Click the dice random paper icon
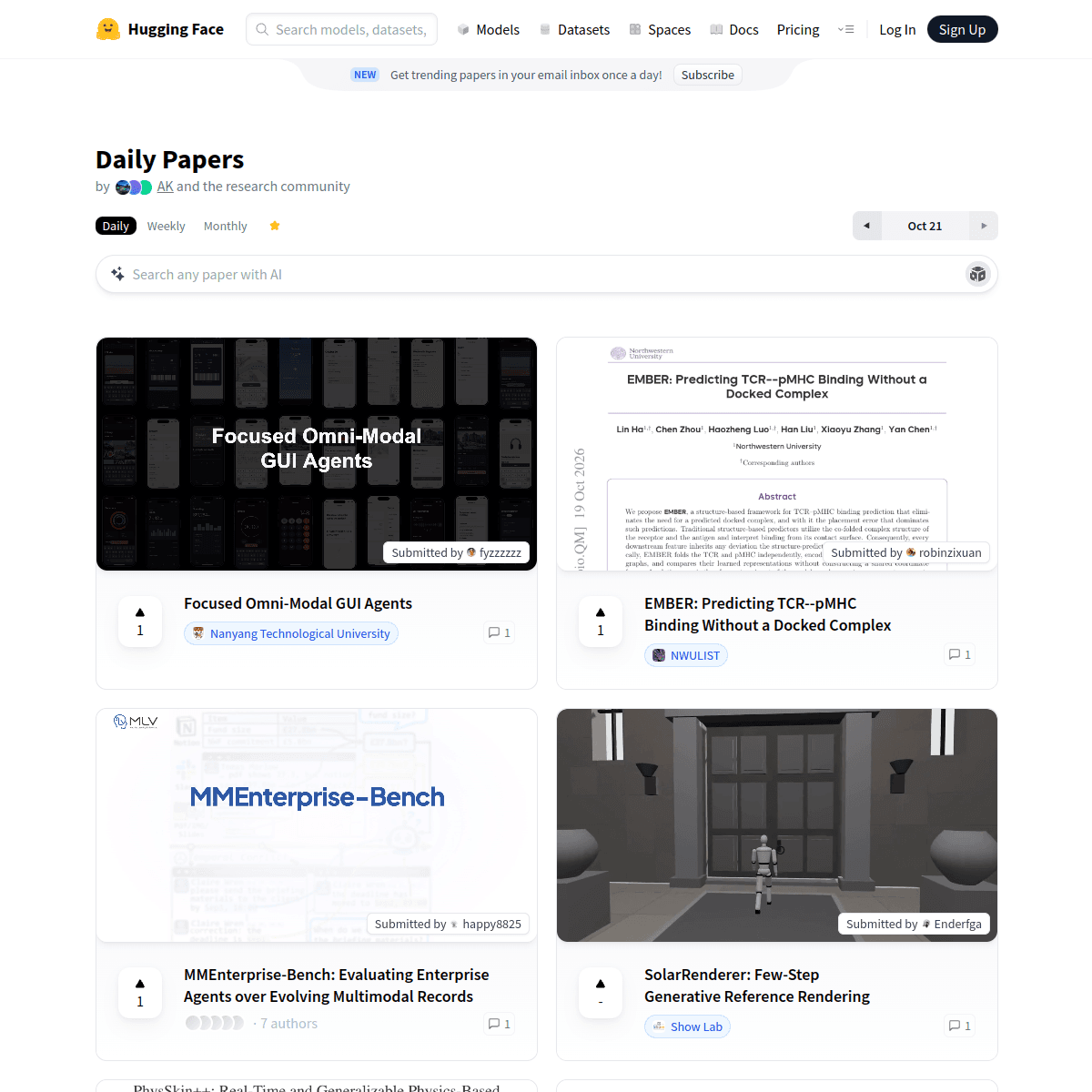This screenshot has width=1092, height=1092. tap(978, 274)
